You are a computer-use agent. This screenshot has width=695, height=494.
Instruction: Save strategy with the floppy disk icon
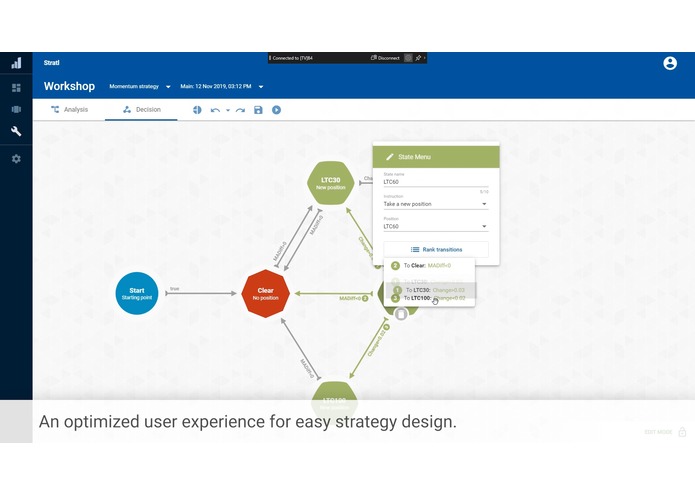coord(258,110)
